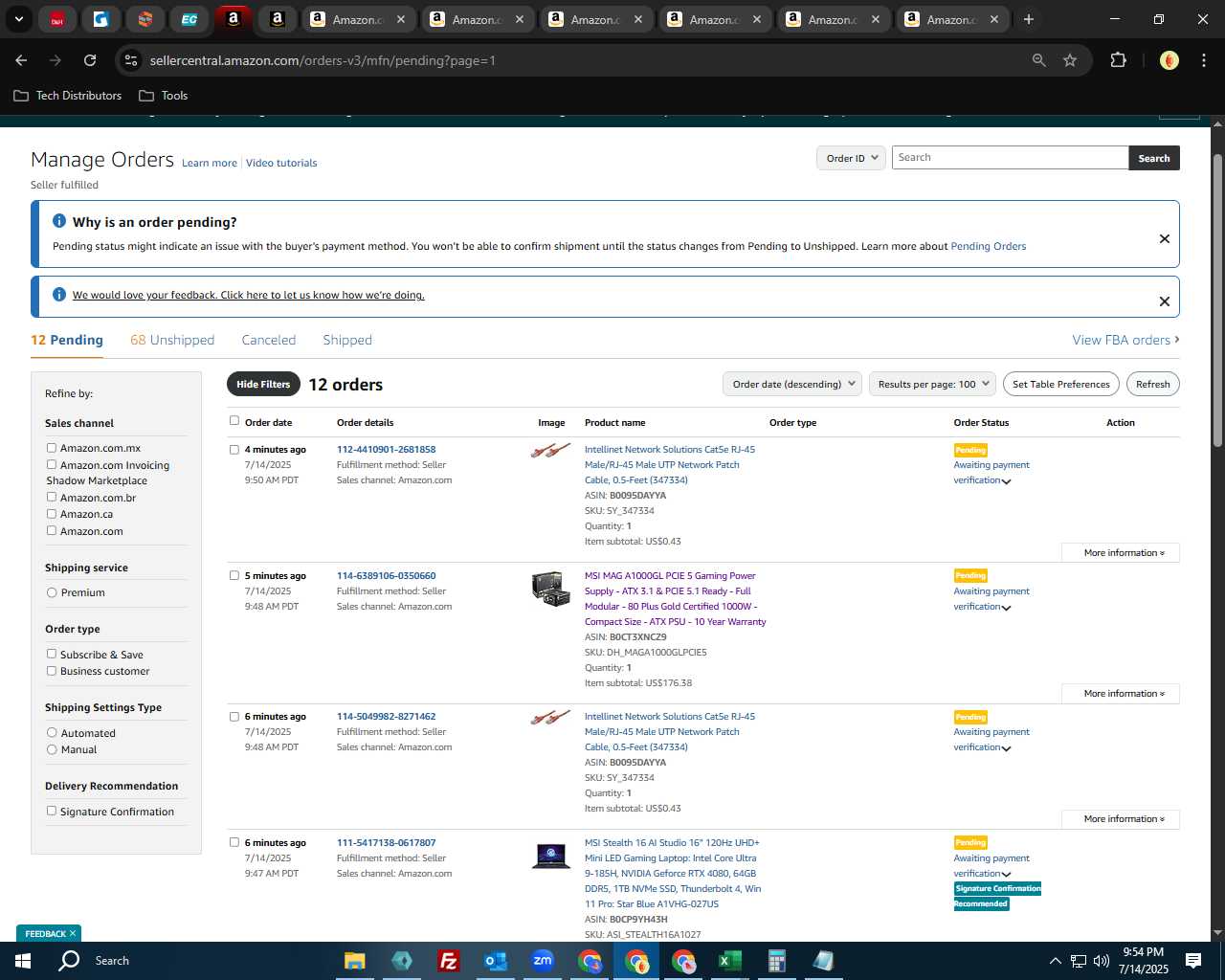
Task: Switch to the Canceled tab
Action: pyautogui.click(x=269, y=340)
